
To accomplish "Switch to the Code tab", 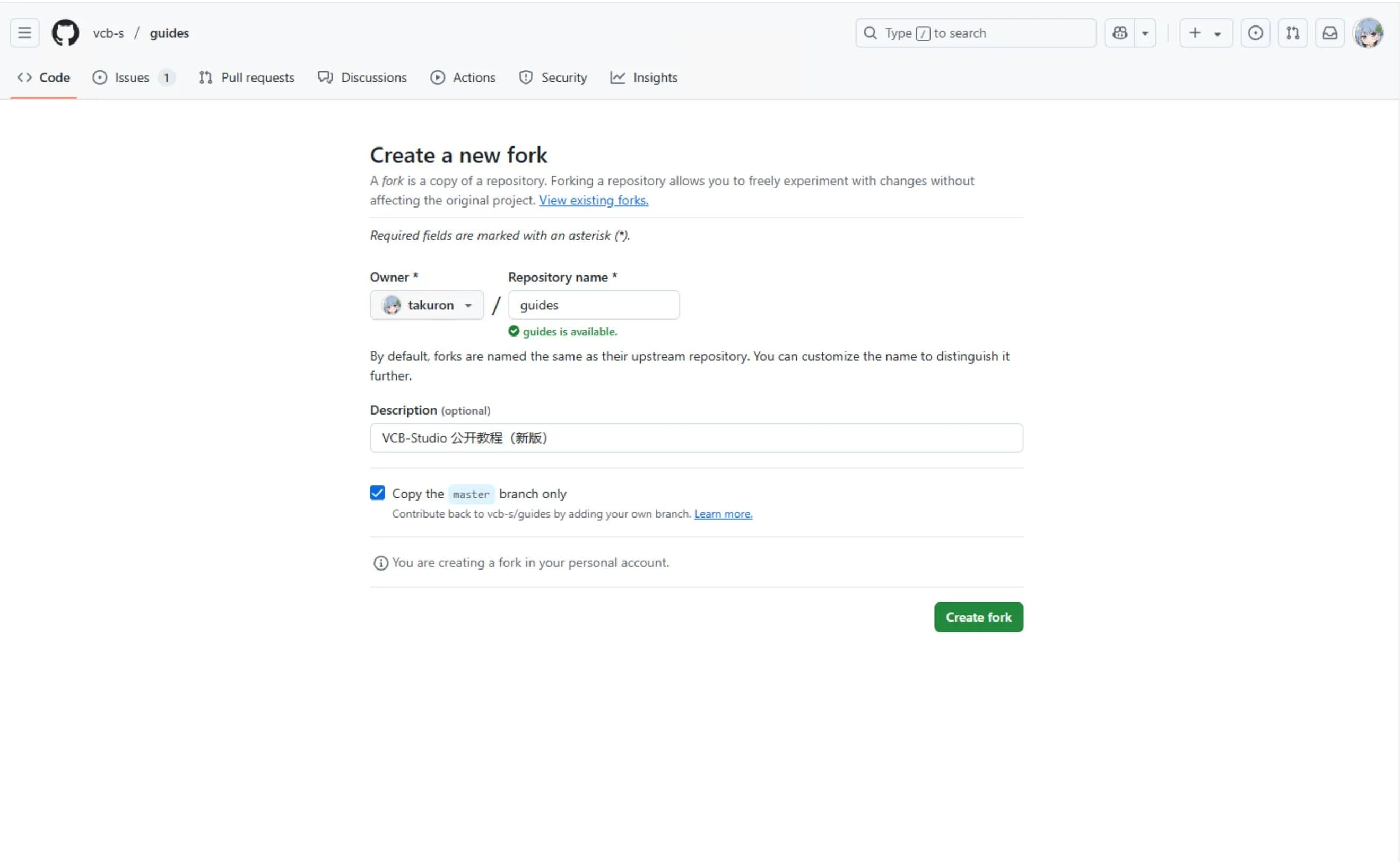I will click(44, 77).
